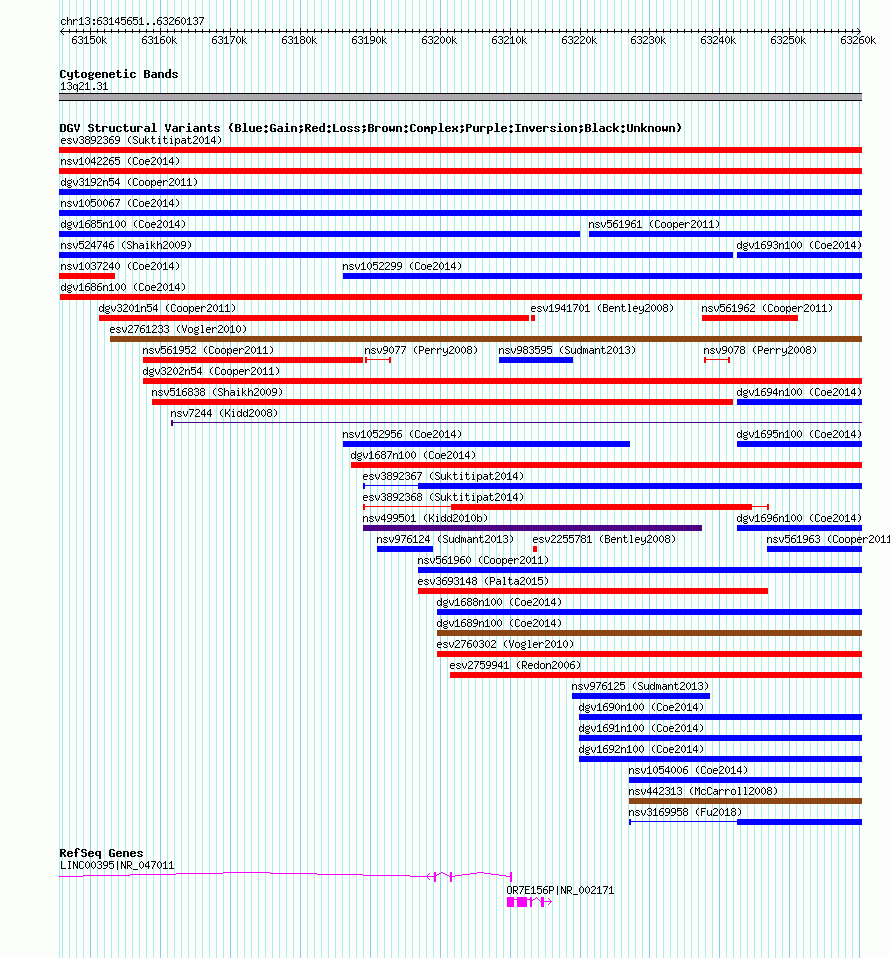Click the blue nsv983595 (Sudmant2013) gain bar
The height and width of the screenshot is (958, 890).
[x=536, y=360]
